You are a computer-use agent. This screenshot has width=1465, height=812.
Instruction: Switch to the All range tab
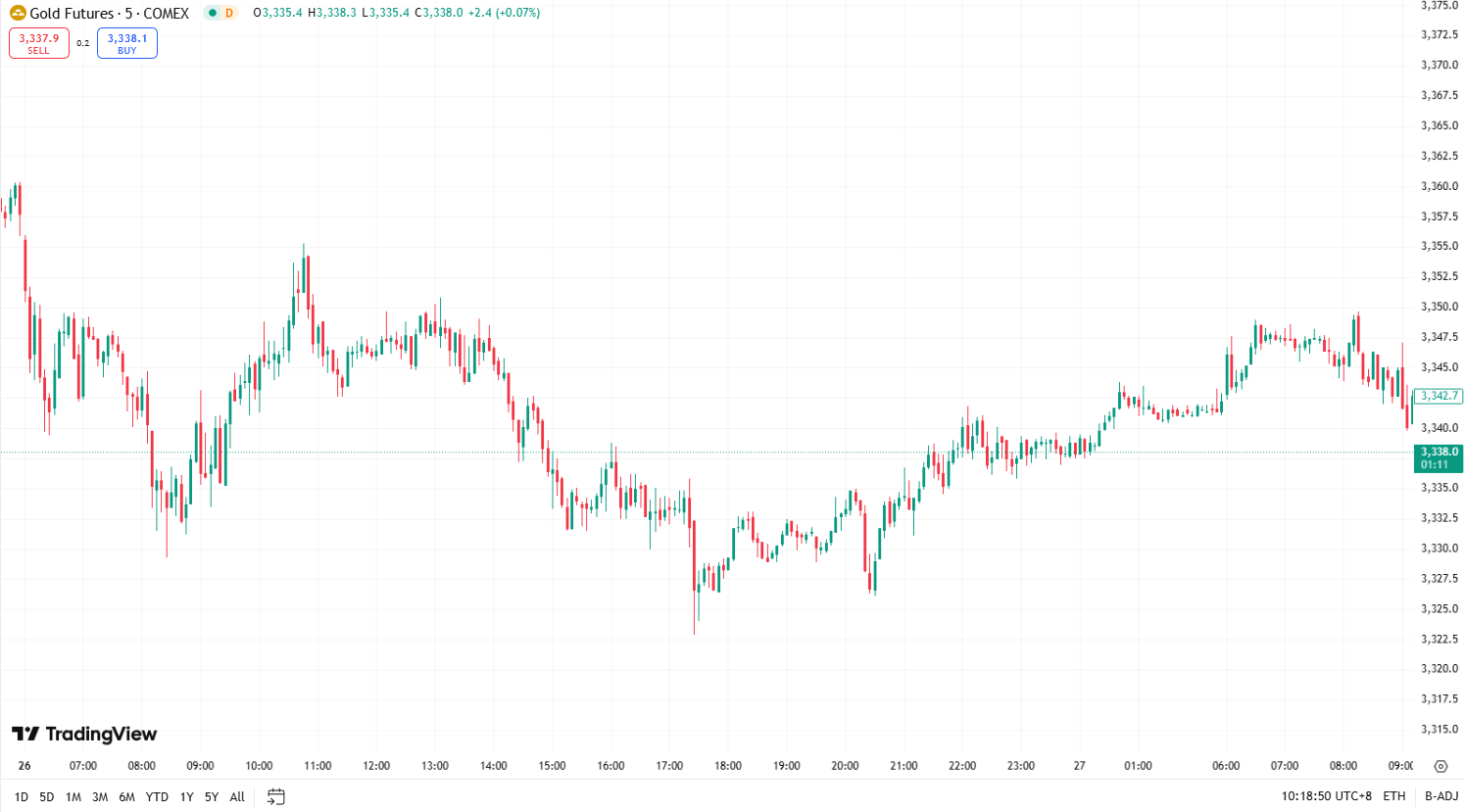236,796
